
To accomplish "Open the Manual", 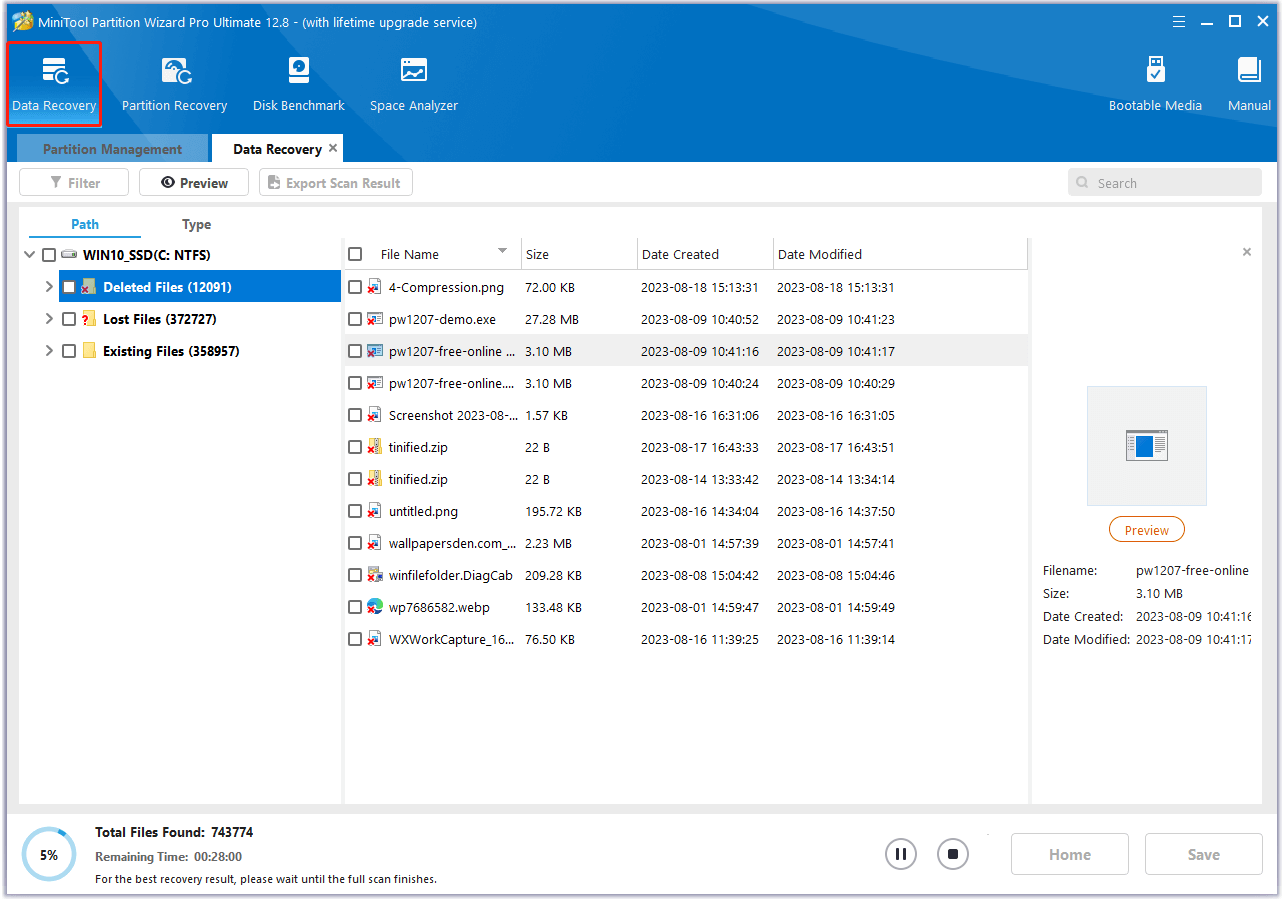I will pyautogui.click(x=1249, y=84).
